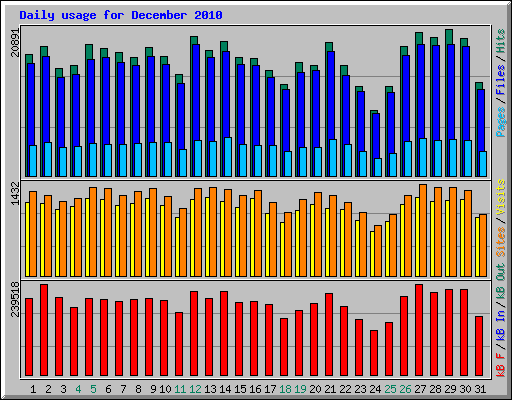
Task: Click the kB In legend label
Action: click(501, 325)
